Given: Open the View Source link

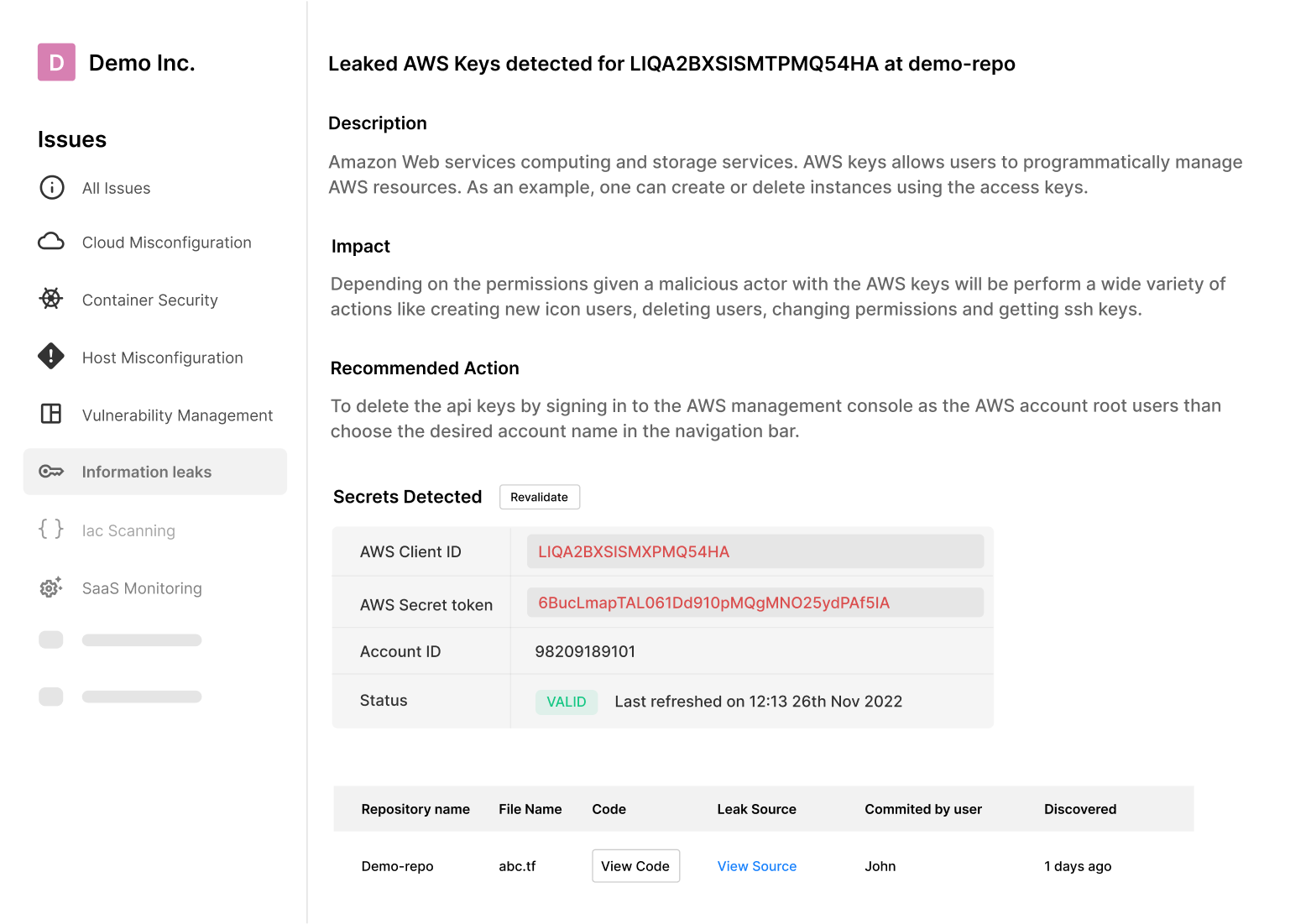Looking at the screenshot, I should click(x=756, y=866).
